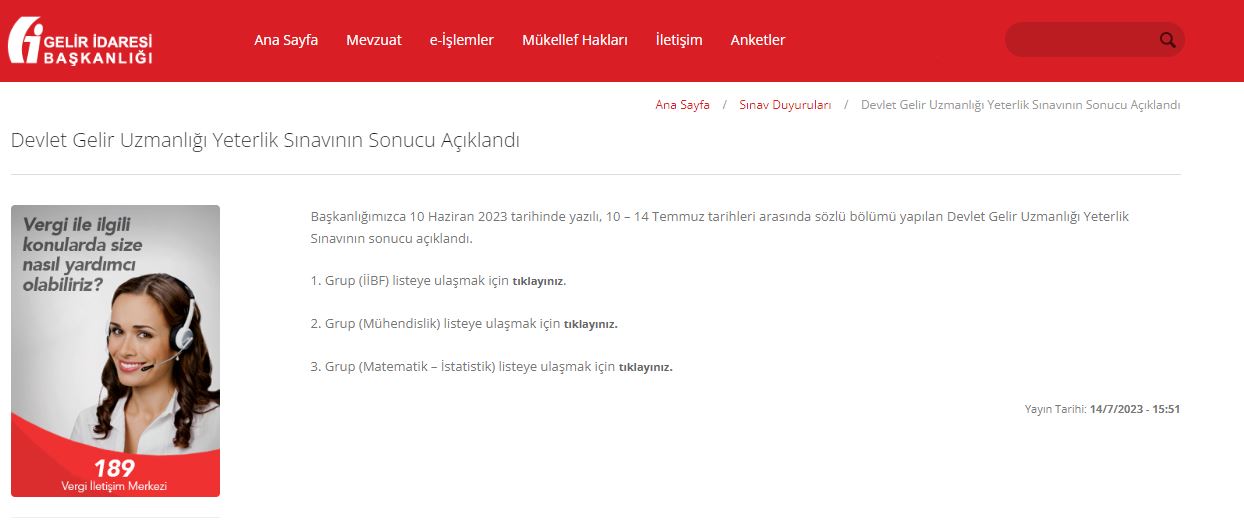Open the 1. Grup (İİBF) list link

[539, 281]
